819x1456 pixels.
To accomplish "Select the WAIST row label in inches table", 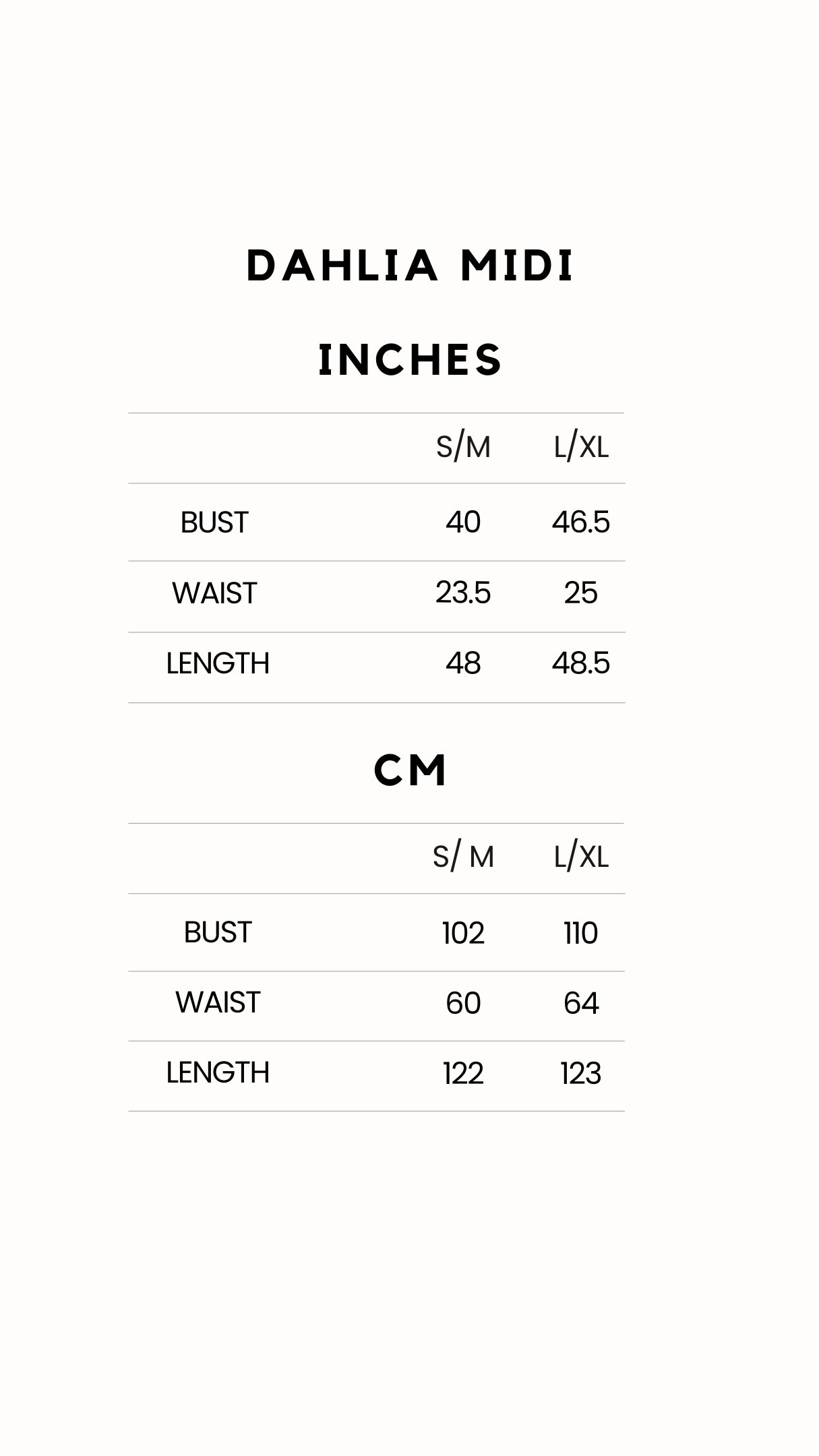I will coord(214,593).
